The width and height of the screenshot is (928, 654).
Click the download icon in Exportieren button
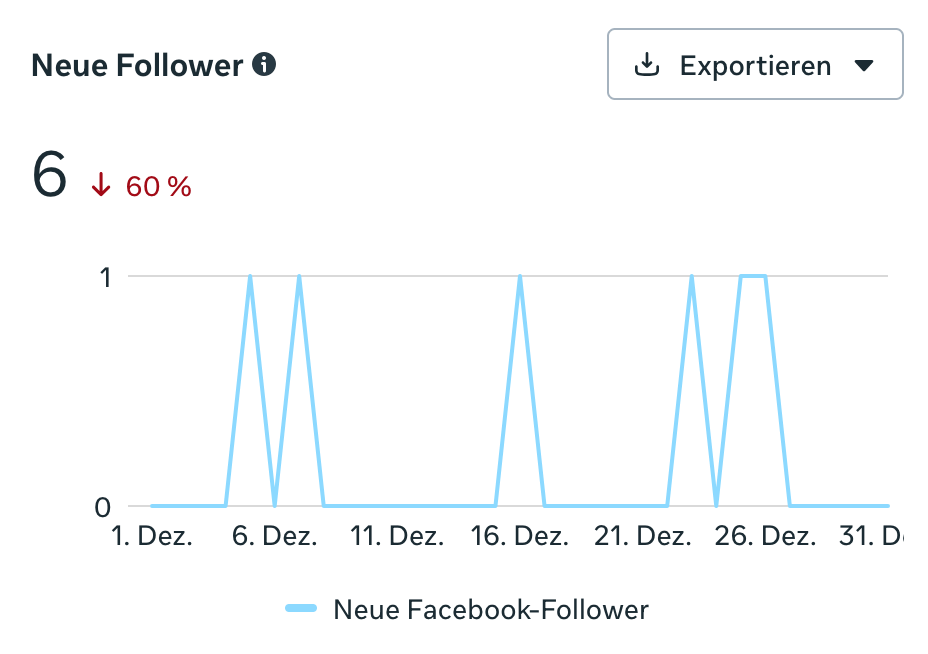click(647, 65)
